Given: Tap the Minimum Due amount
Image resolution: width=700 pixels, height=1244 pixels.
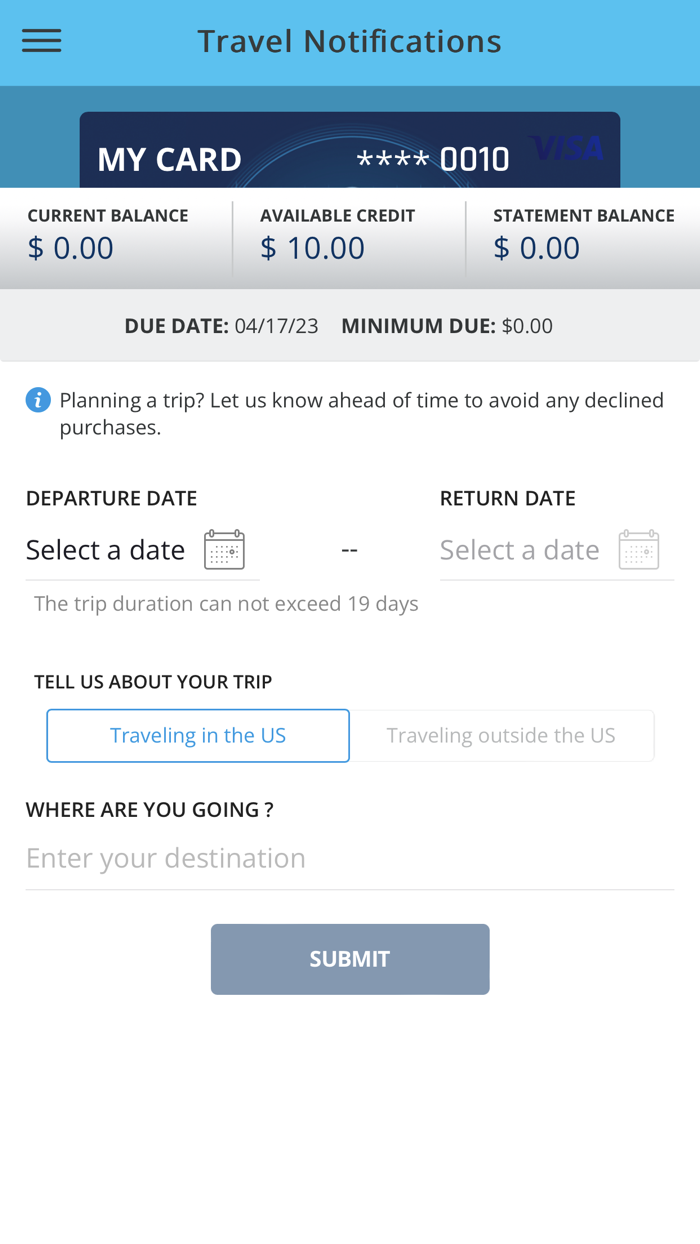Looking at the screenshot, I should (x=527, y=326).
